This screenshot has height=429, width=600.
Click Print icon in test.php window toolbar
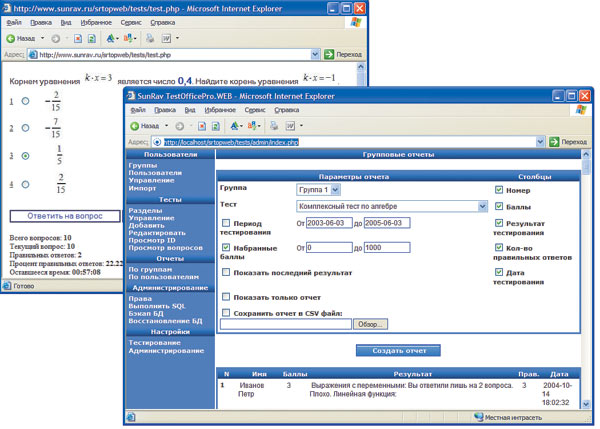tap(150, 38)
